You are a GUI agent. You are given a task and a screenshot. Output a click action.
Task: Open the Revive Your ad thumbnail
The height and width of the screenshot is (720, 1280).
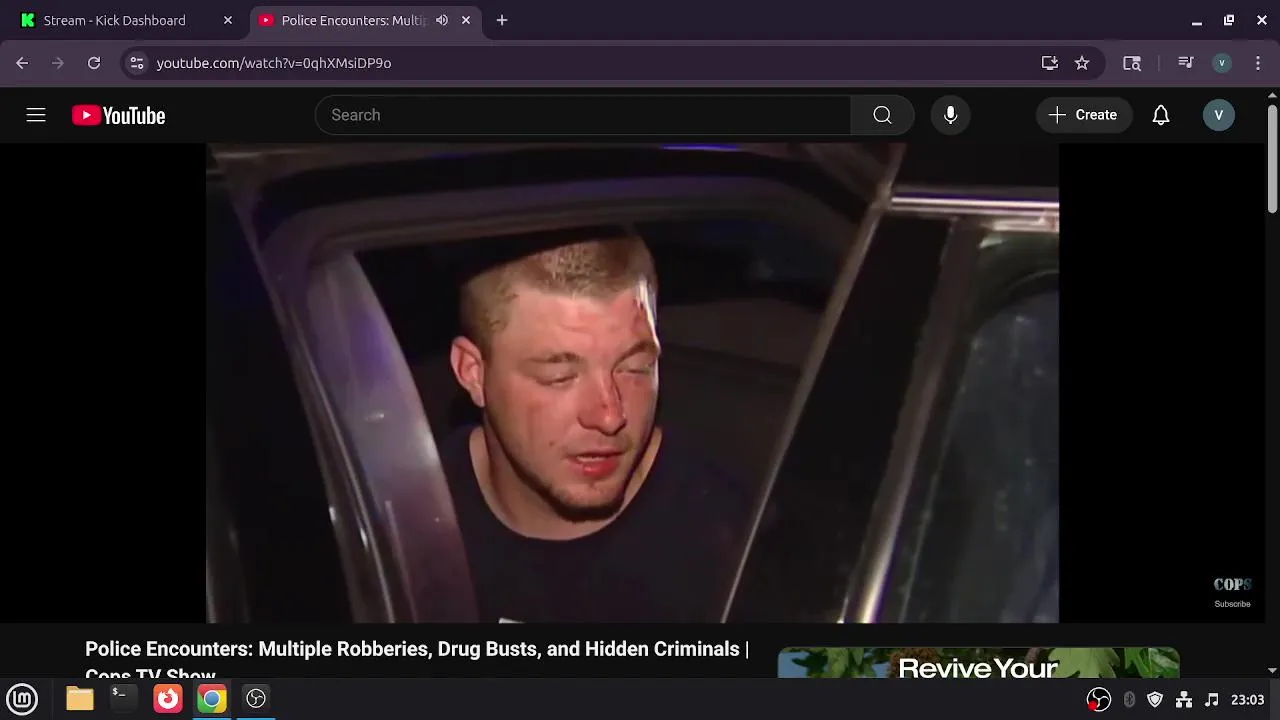pyautogui.click(x=978, y=663)
